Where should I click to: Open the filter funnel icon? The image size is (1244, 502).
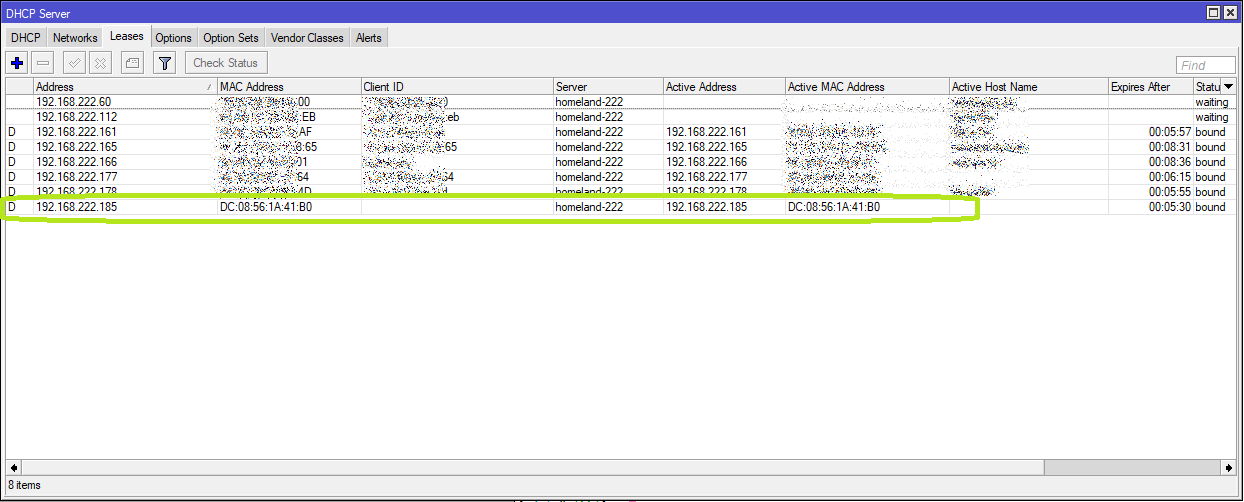pos(166,63)
